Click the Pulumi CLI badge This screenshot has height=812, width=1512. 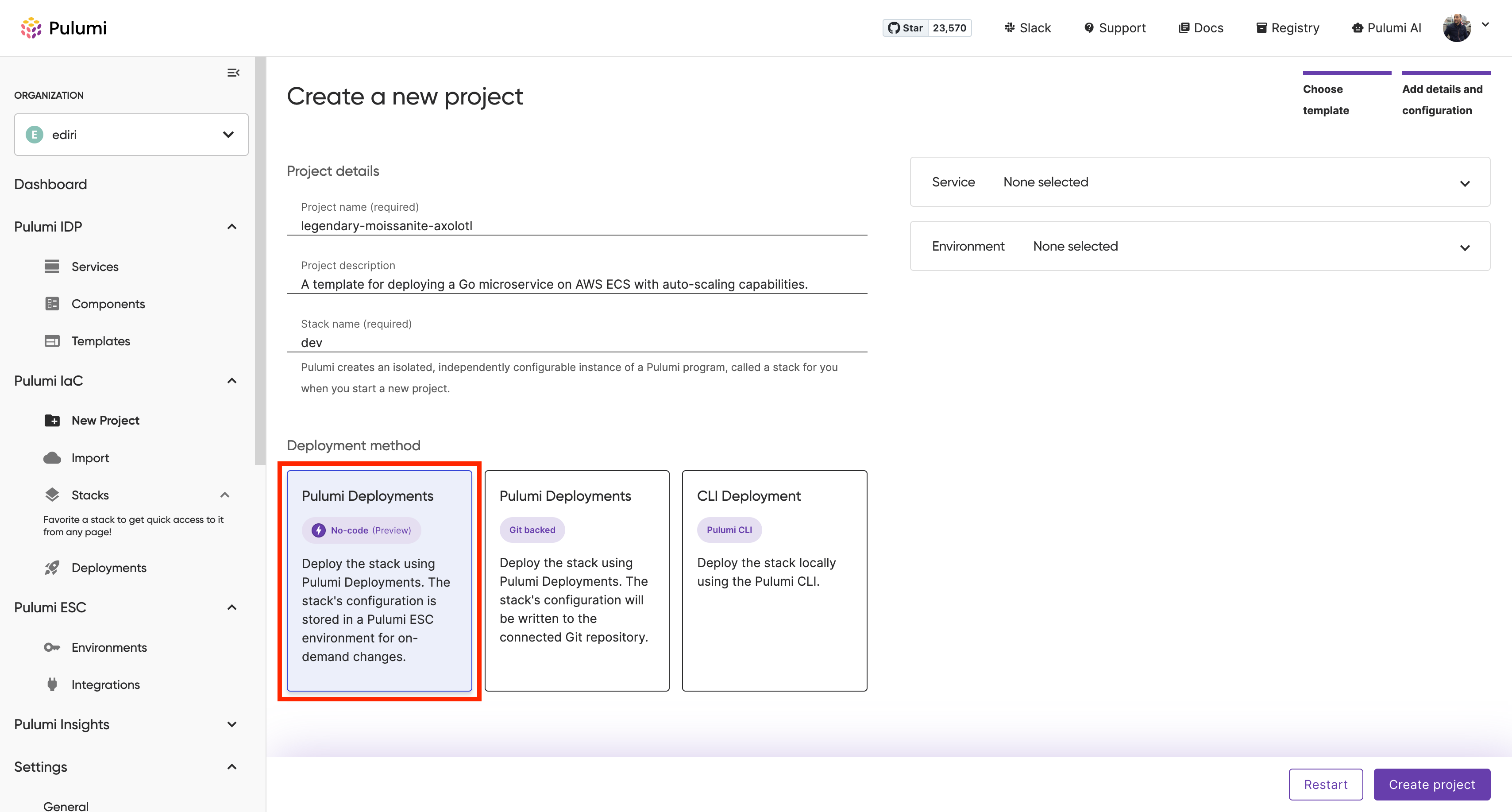pos(729,530)
